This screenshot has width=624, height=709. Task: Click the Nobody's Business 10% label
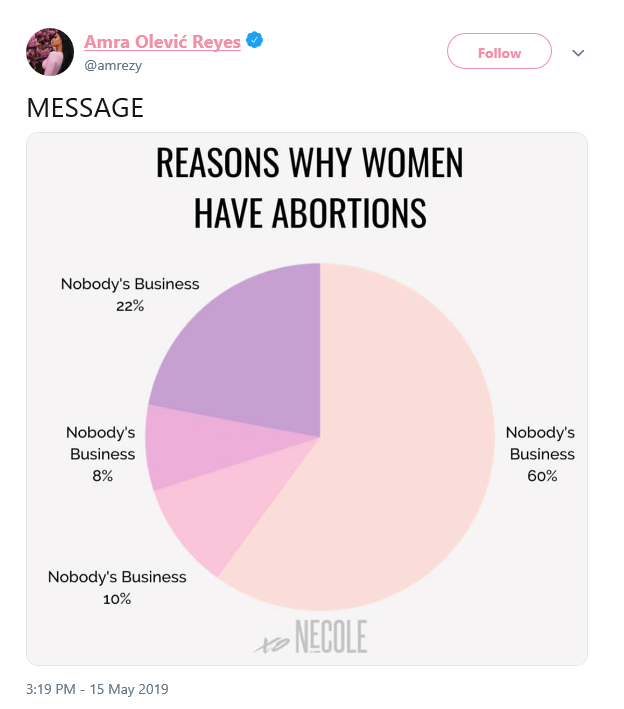coord(117,588)
